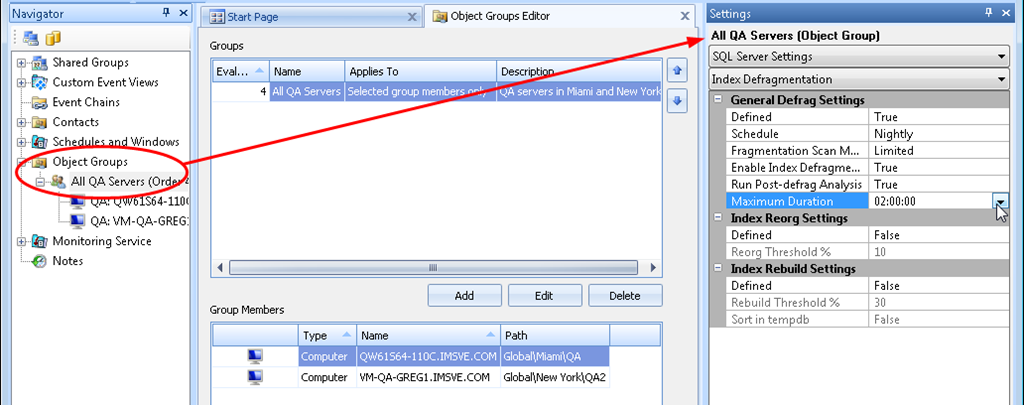This screenshot has height=405, width=1024.
Task: Move group down with the down arrow
Action: click(677, 101)
